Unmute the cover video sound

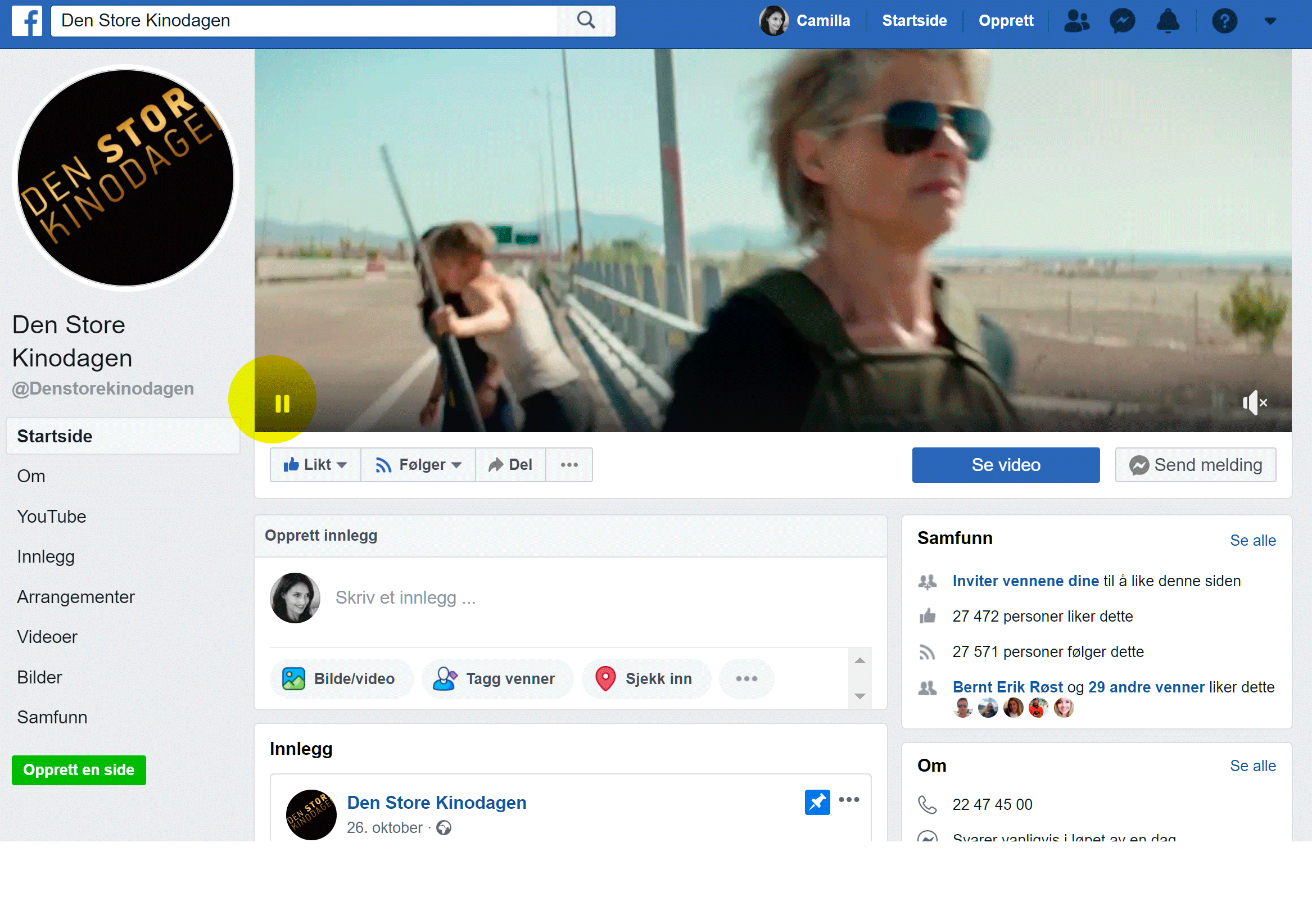[x=1254, y=402]
